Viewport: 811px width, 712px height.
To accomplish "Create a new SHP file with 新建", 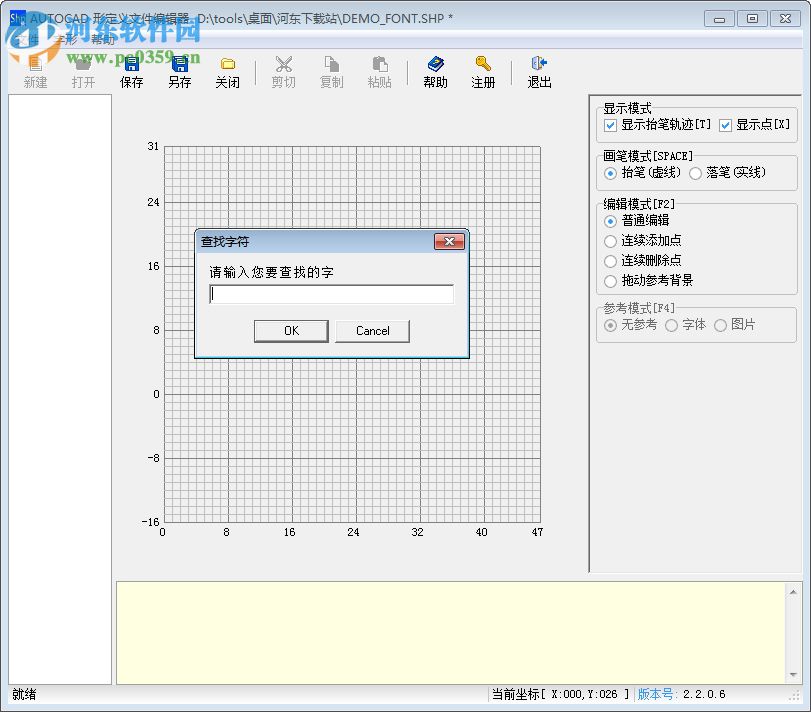I will 34,70.
